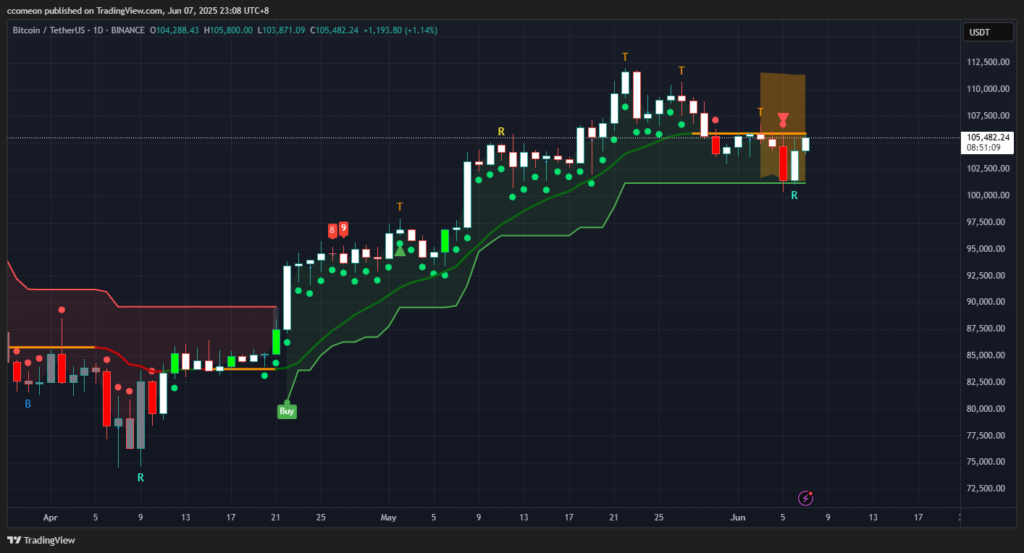Click the 105,482.24 current price label
Screen dimensions: 1024x553
987,137
